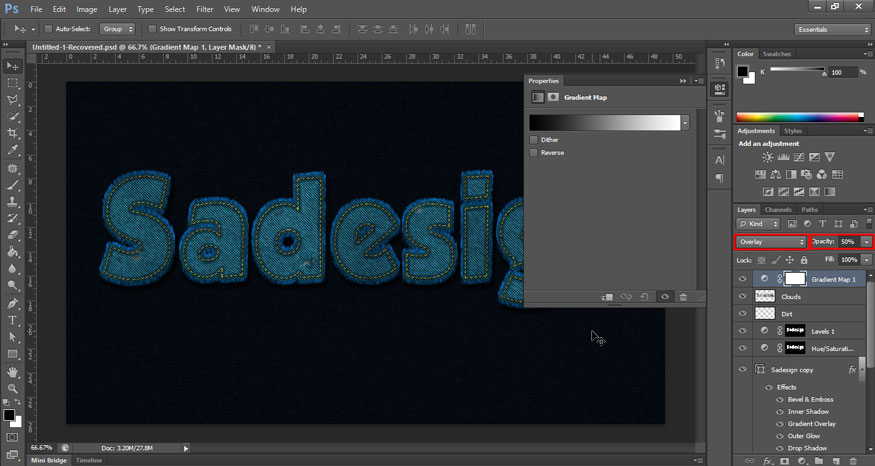
Task: Toggle visibility of Bevel & Emboss effect
Action: (780, 400)
